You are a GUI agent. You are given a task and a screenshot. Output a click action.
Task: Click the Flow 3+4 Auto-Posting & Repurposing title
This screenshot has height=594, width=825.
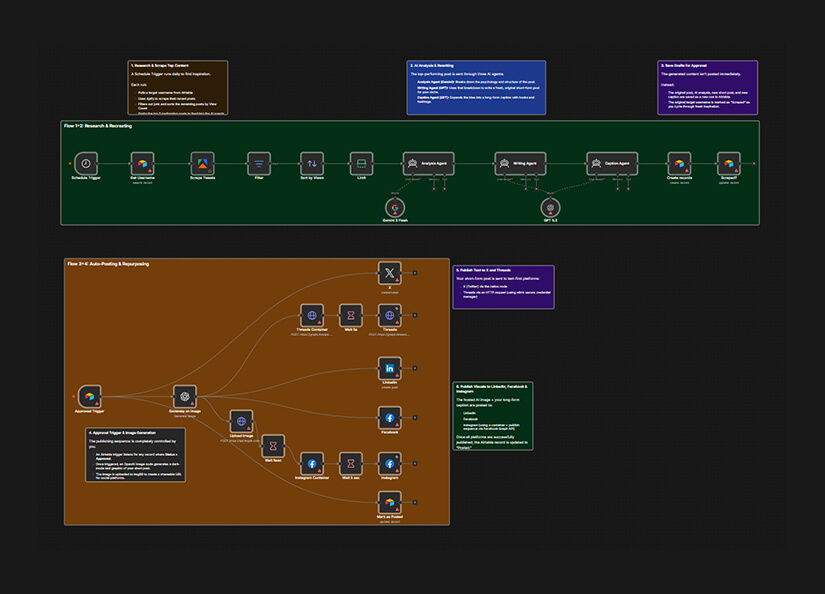coord(108,264)
